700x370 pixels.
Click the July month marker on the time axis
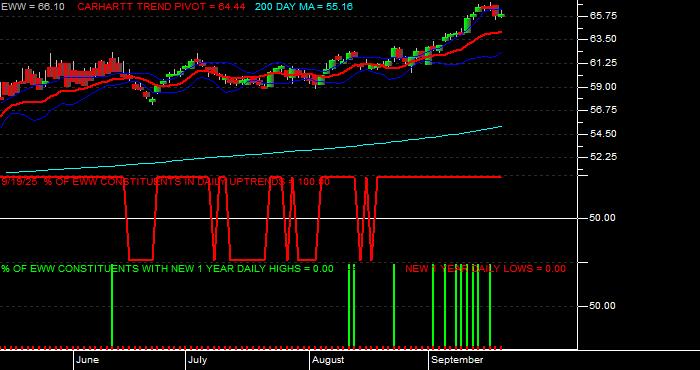197,360
